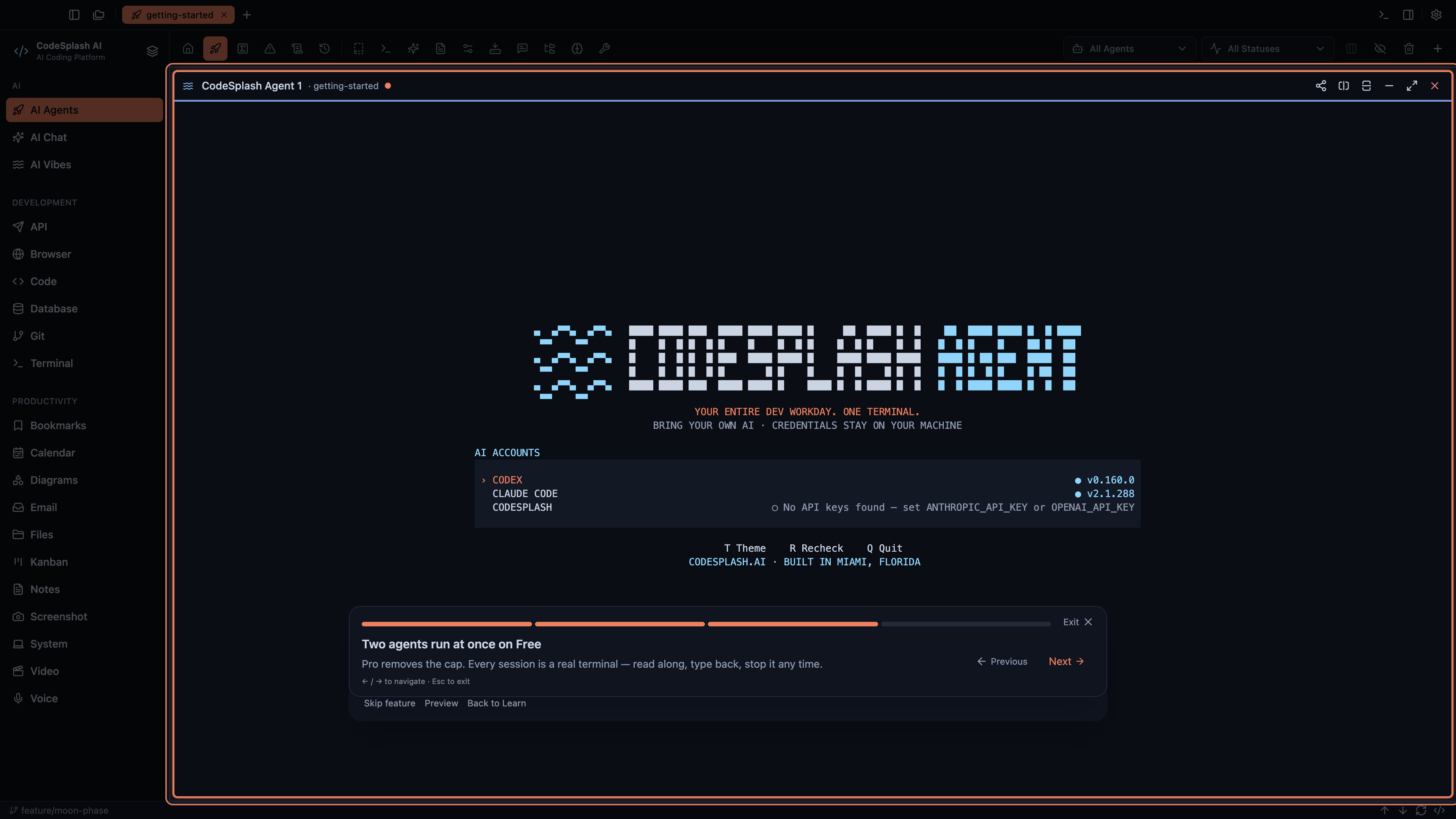Open the warning triangle toolbar icon
This screenshot has width=1456, height=819.
(270, 49)
